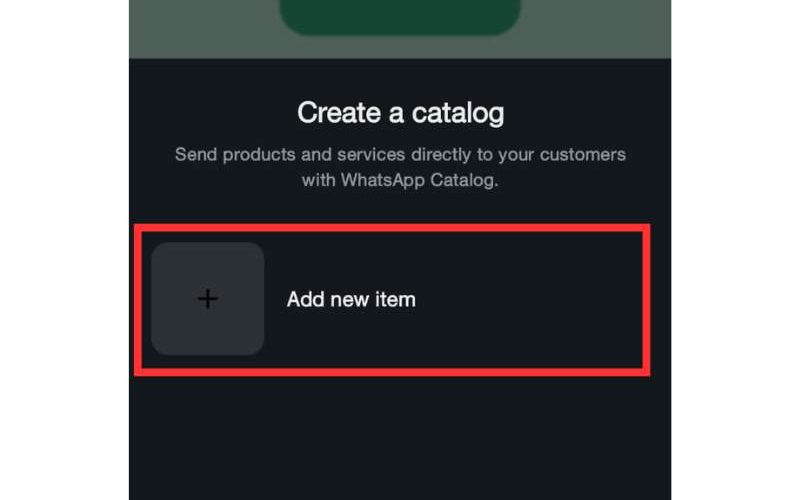Click the word "Create" in the heading
This screenshot has width=800, height=500.
[x=339, y=112]
